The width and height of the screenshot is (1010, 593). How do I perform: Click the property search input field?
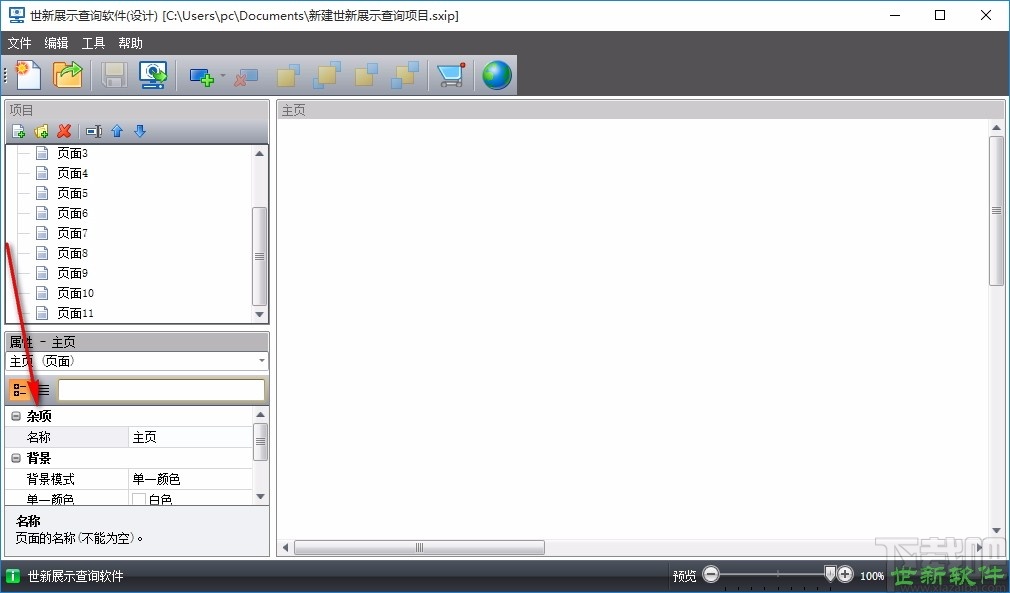161,390
